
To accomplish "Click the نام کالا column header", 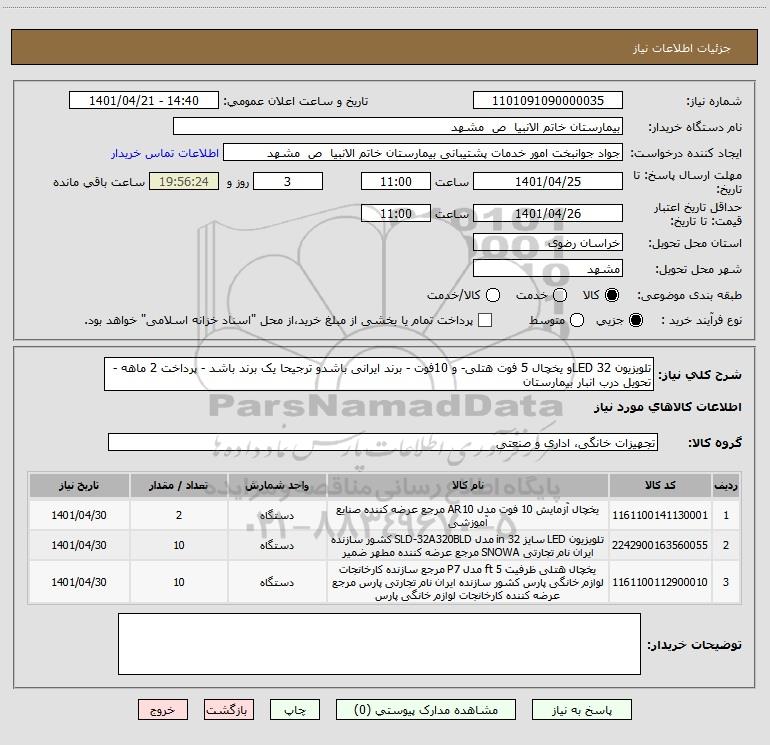I will tap(468, 485).
